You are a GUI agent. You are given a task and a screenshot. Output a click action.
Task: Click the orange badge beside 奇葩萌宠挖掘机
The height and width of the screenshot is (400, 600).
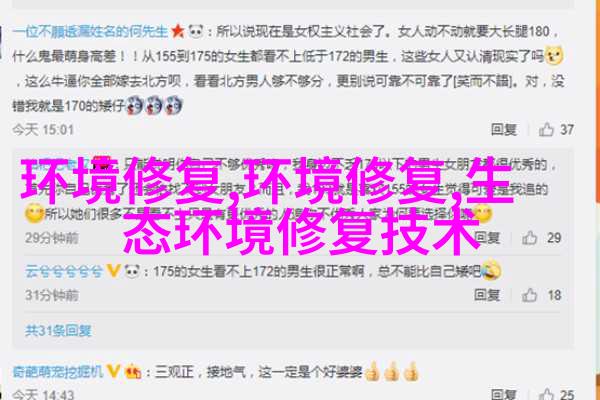pos(132,371)
